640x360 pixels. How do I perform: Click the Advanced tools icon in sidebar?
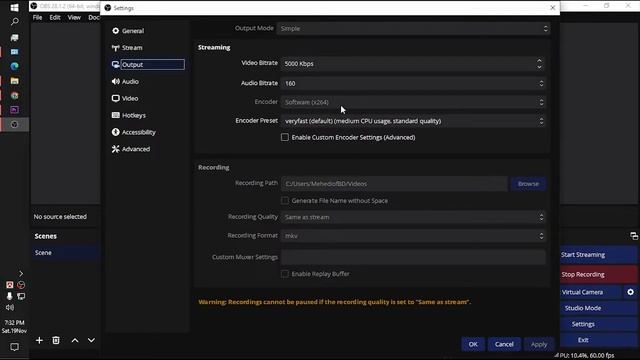116,149
